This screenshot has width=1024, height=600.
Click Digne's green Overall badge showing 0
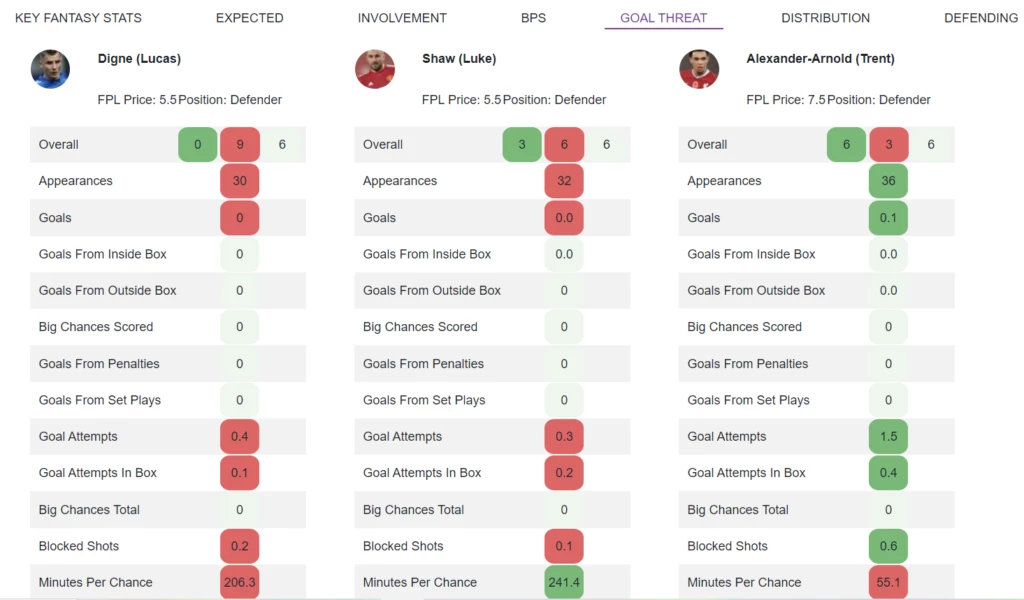[198, 144]
